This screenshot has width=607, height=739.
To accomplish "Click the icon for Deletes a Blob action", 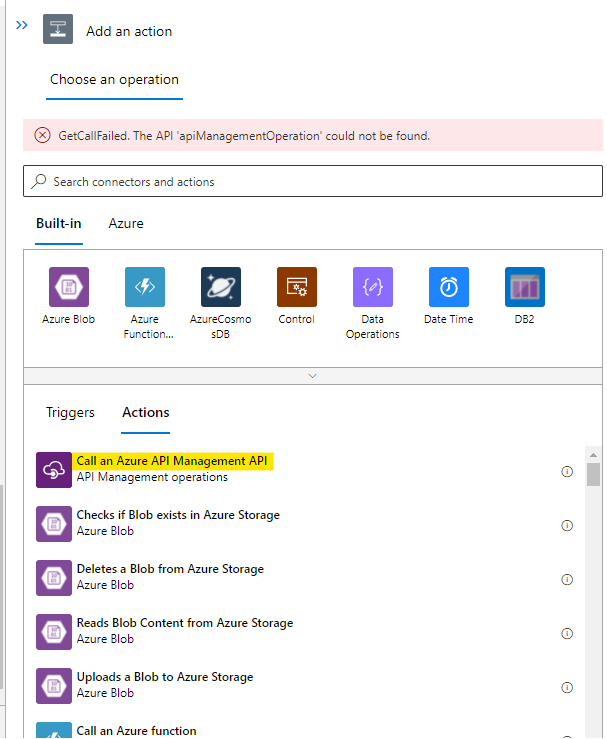I will (54, 578).
